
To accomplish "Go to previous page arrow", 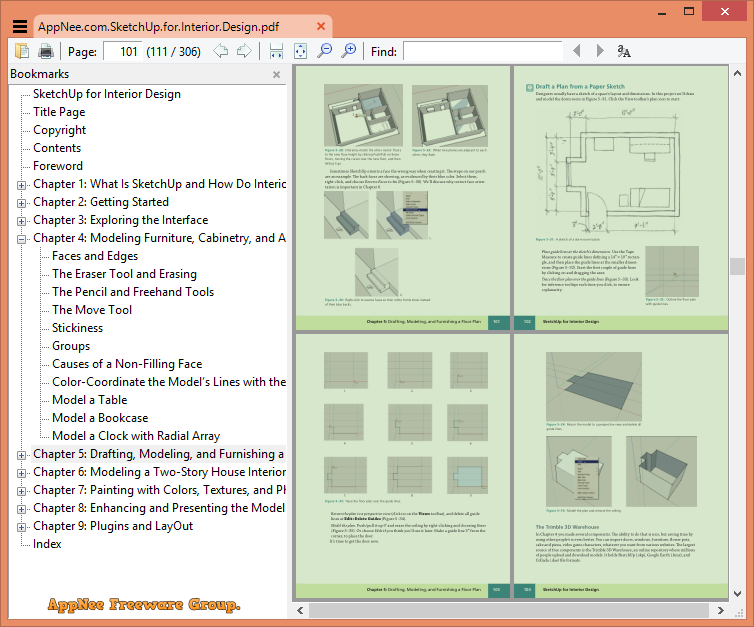I will (221, 51).
